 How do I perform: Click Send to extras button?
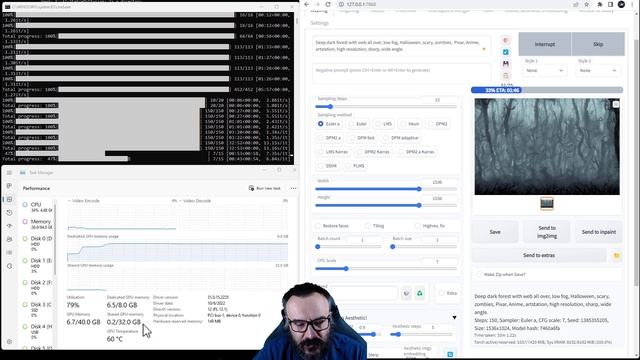click(539, 256)
